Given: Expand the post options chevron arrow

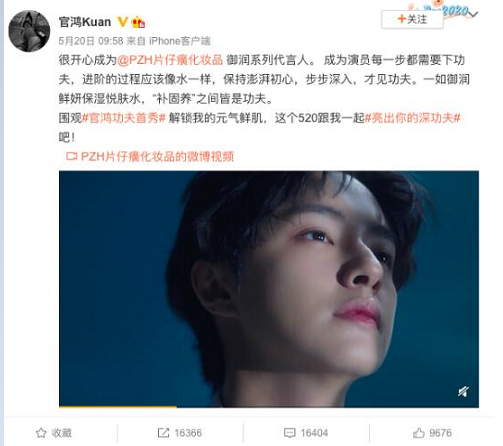Looking at the screenshot, I should [472, 14].
